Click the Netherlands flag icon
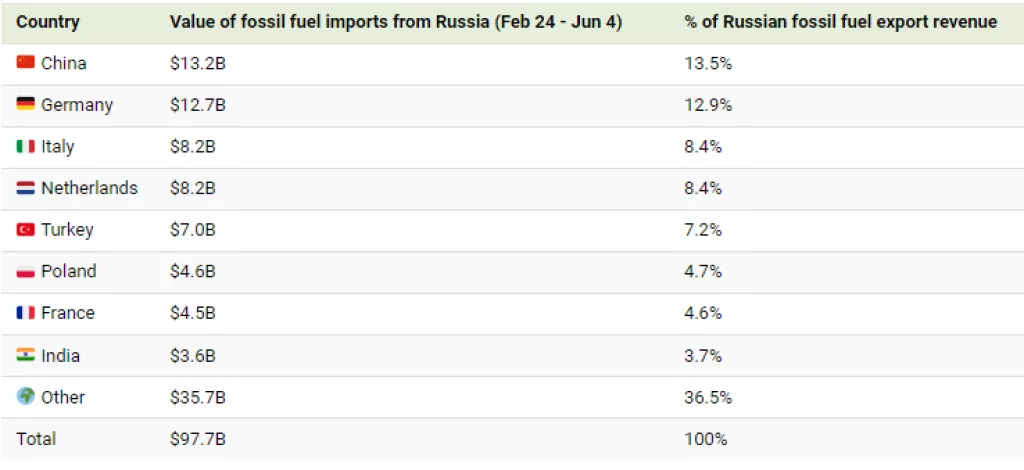Viewport: 1024px width, 470px height. (x=26, y=188)
